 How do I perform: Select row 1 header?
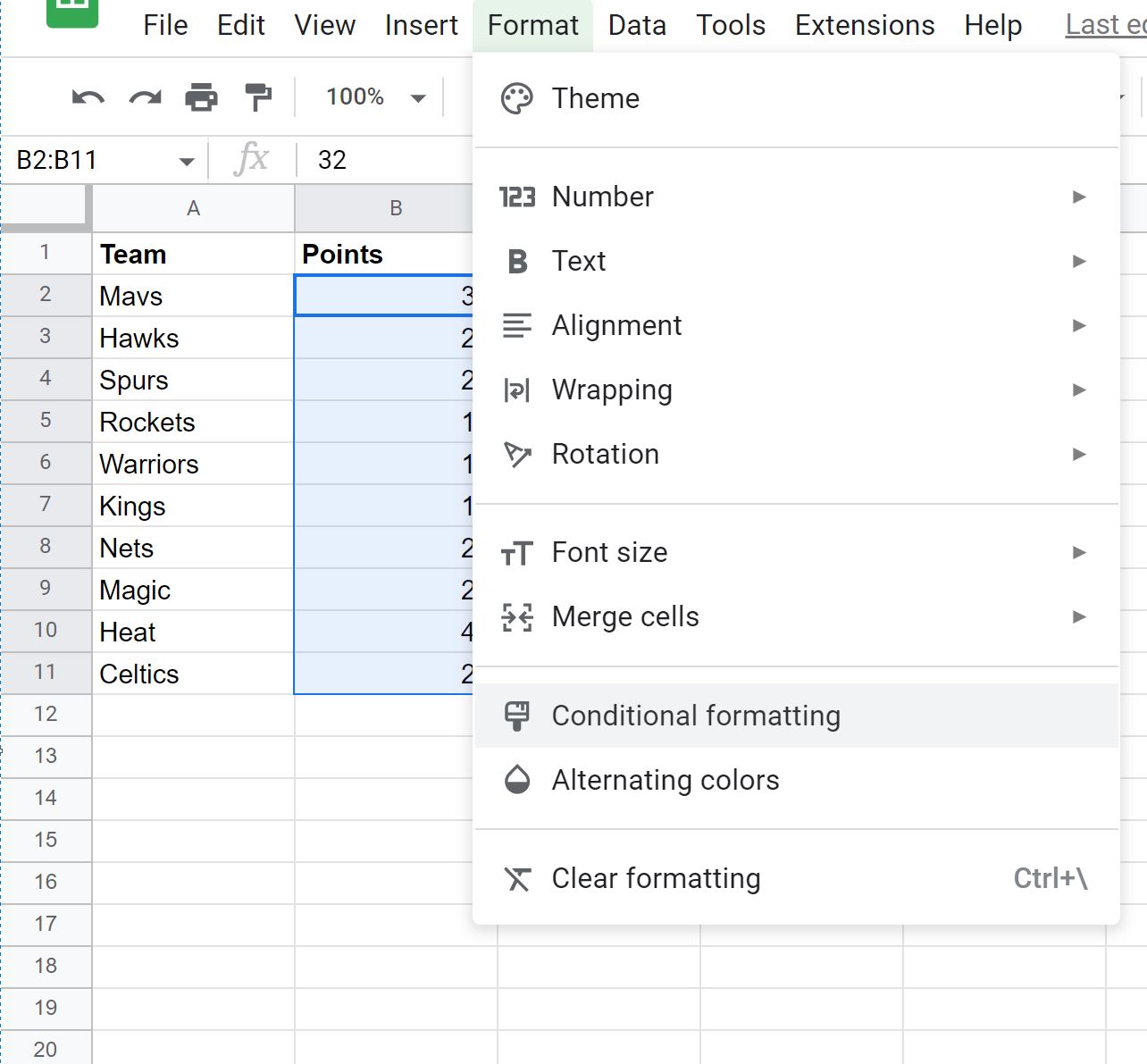[45, 253]
